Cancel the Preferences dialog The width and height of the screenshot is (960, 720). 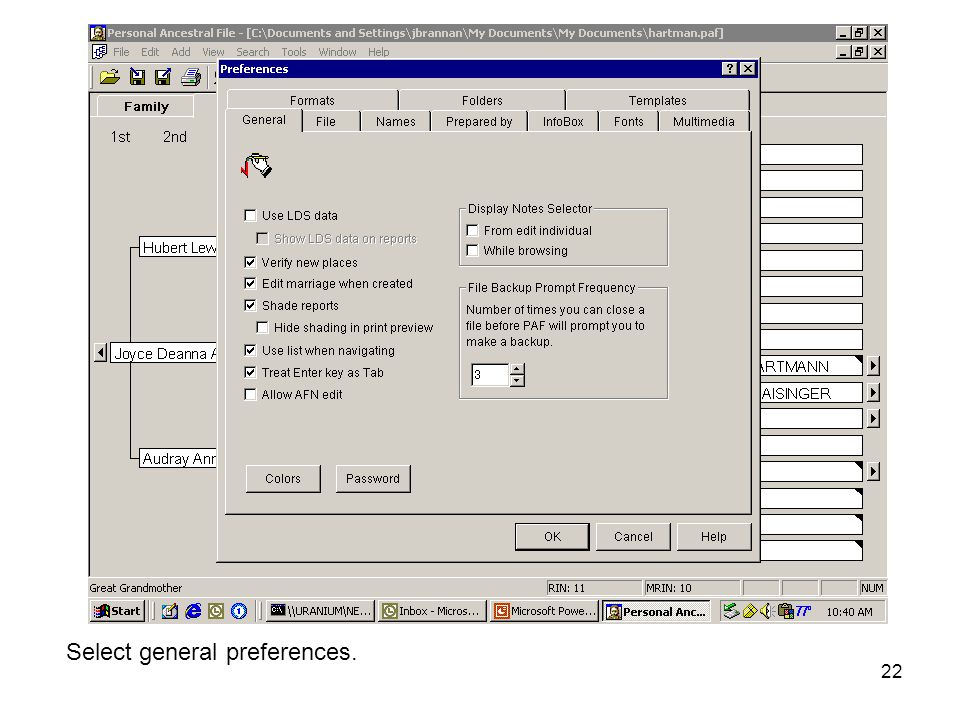(x=633, y=536)
